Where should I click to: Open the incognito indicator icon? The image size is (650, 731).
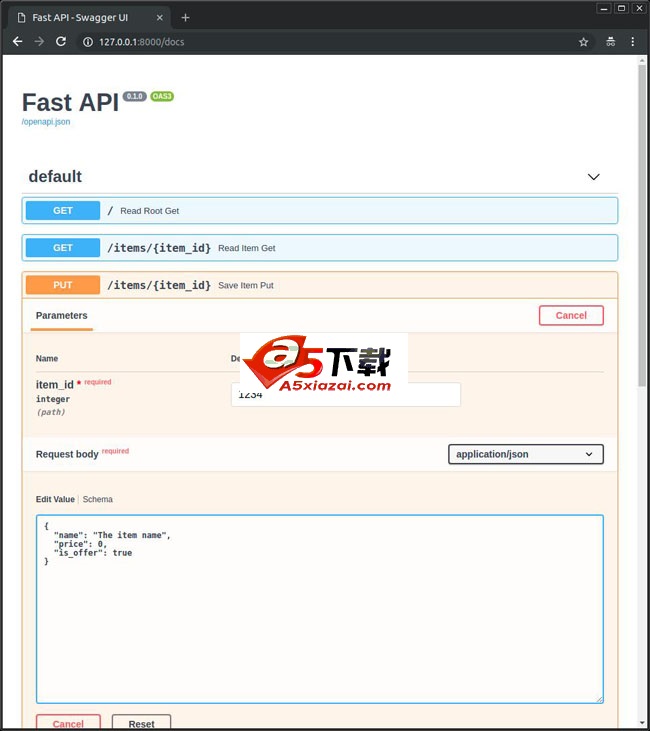(610, 41)
